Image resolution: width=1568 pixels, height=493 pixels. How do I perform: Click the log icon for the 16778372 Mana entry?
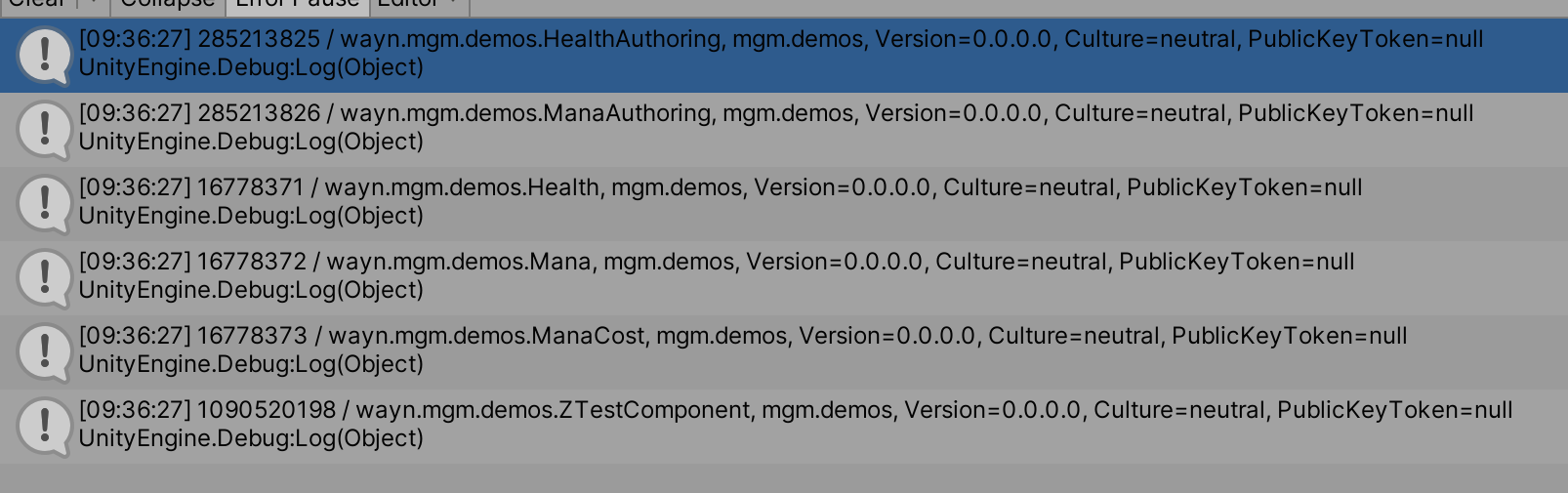44,278
